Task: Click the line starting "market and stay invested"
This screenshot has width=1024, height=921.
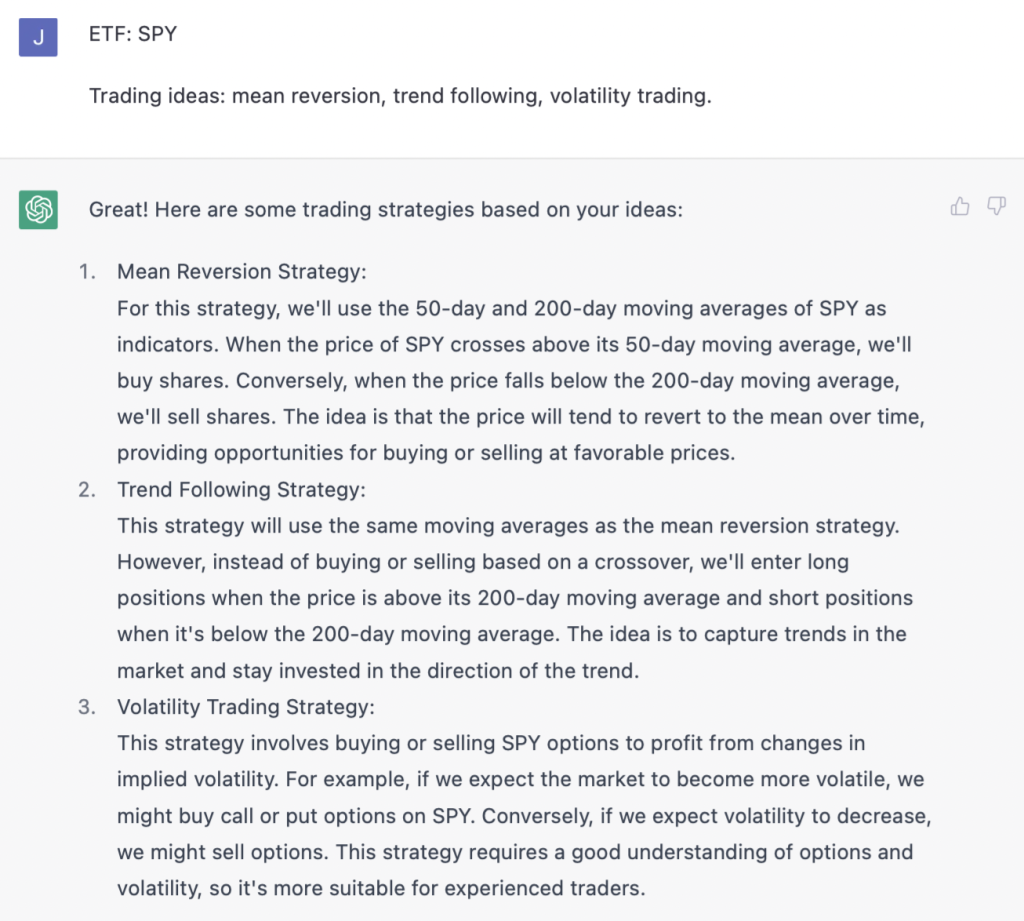Action: pyautogui.click(x=377, y=671)
